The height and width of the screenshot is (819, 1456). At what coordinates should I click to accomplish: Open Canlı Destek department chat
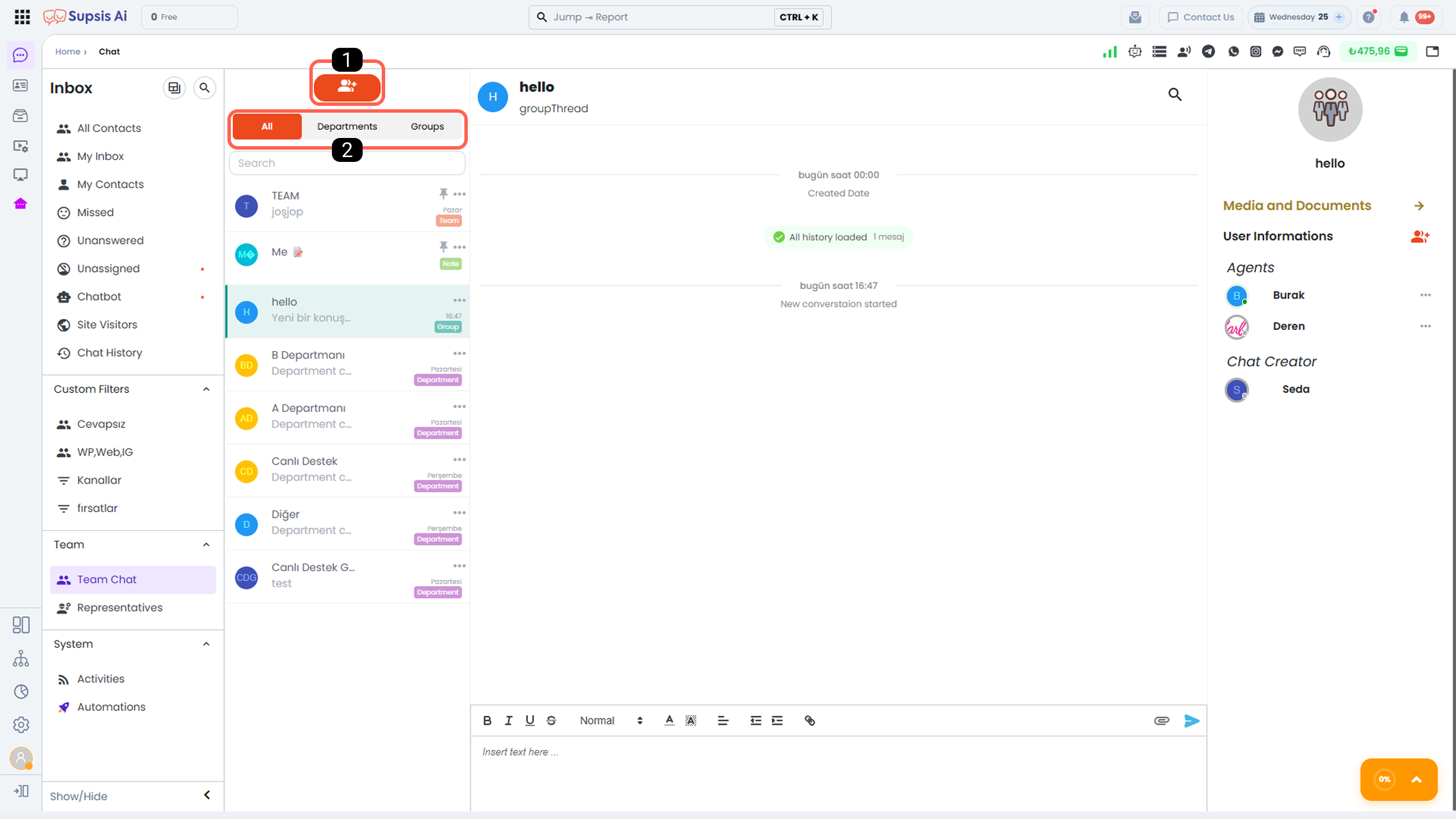(348, 471)
